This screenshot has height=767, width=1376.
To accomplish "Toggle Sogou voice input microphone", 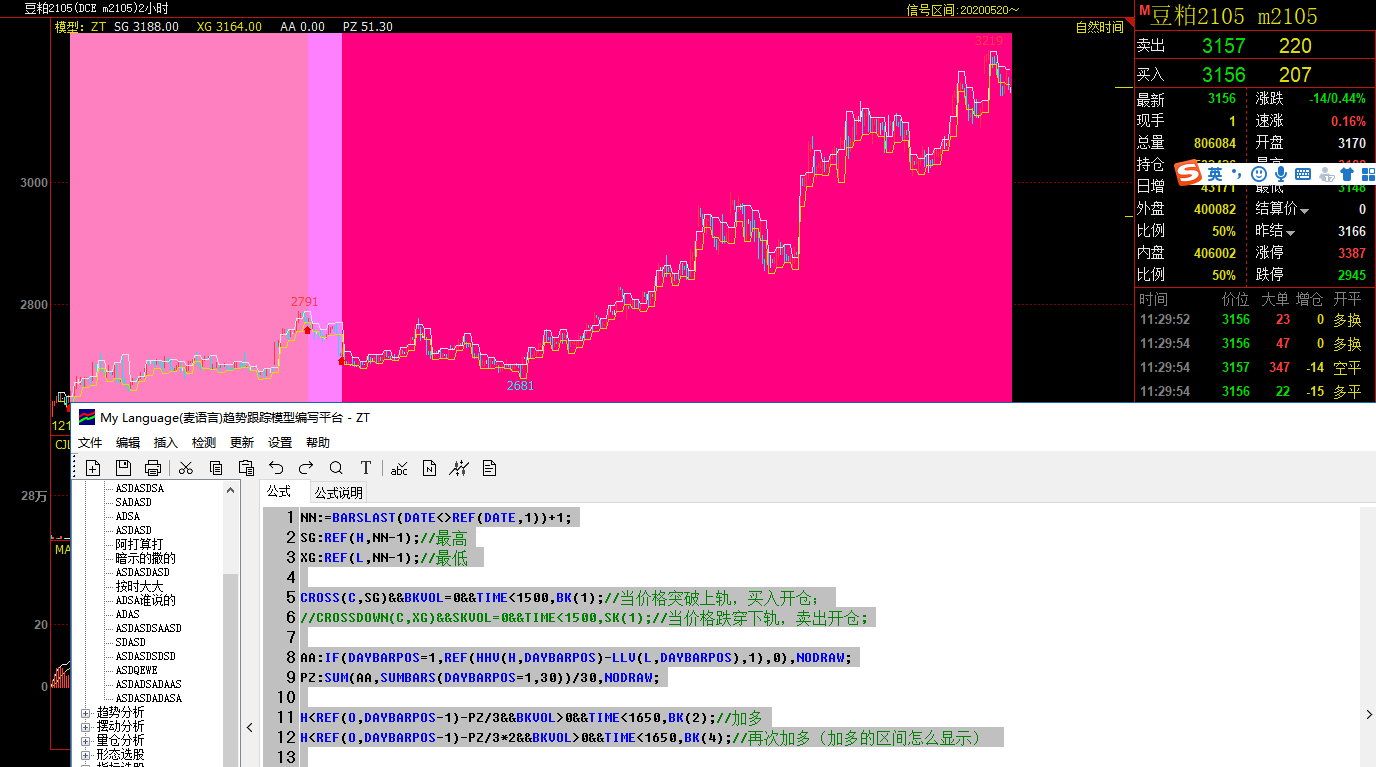I will pos(1280,174).
